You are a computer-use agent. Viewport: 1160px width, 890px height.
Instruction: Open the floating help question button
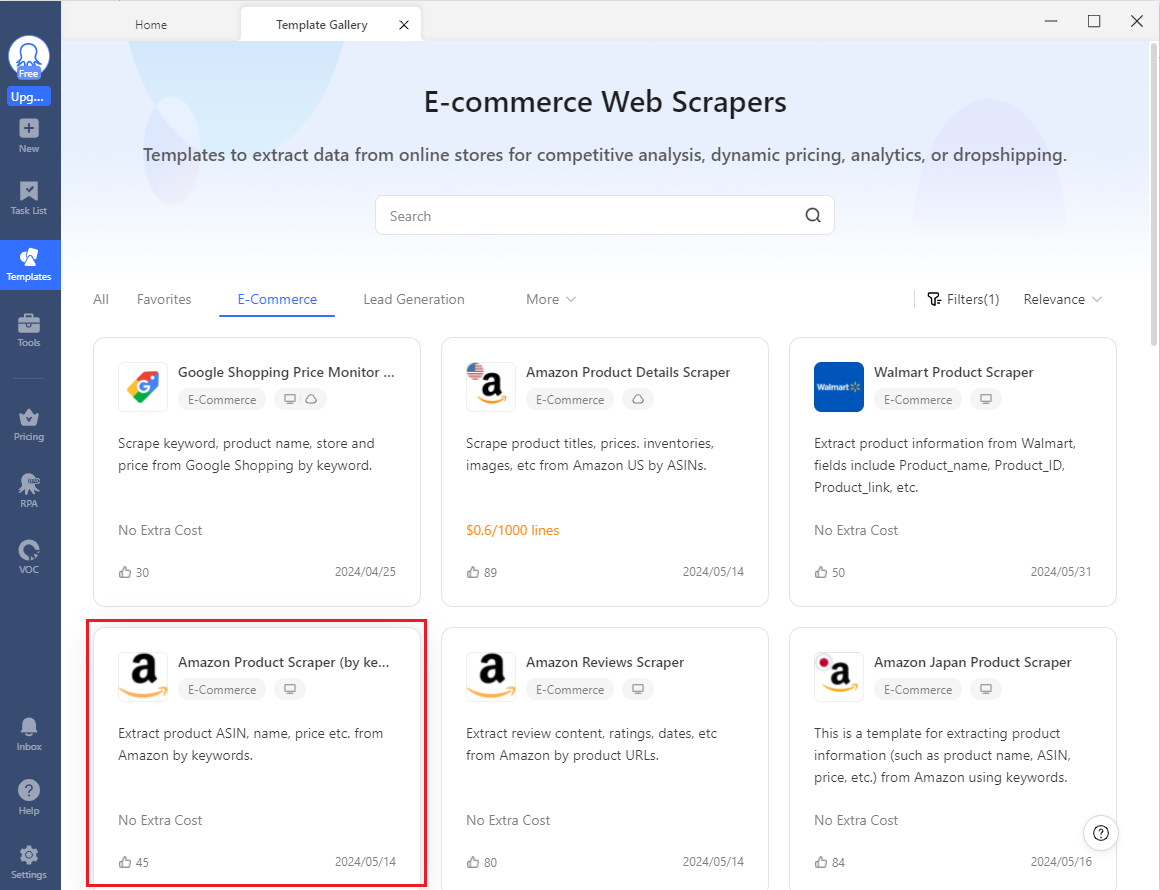[1101, 833]
